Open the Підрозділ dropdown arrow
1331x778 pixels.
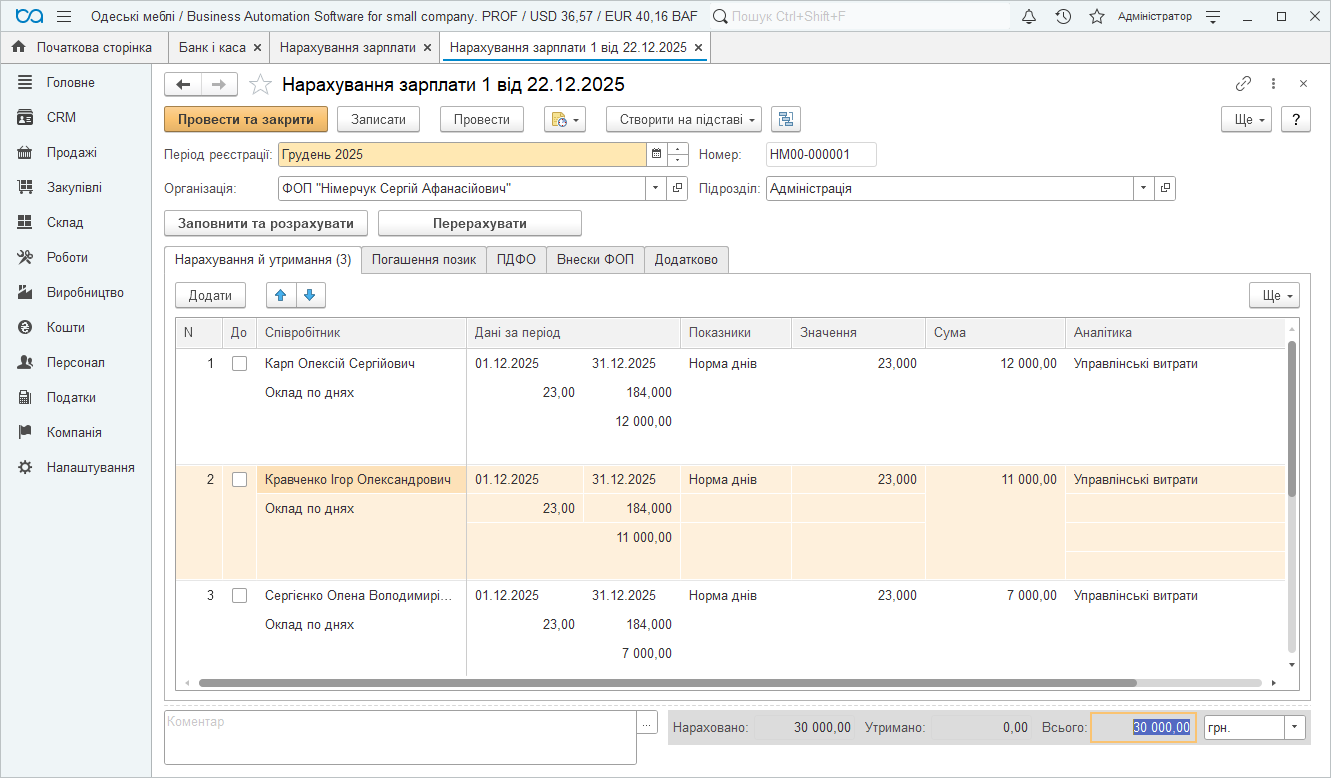[1144, 188]
